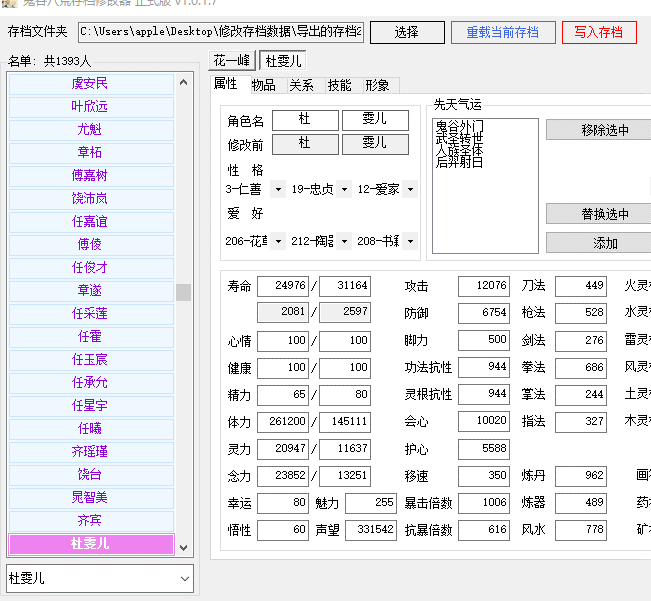Click the 幸运 value field
Image resolution: width=651 pixels, height=601 pixels.
pos(283,503)
